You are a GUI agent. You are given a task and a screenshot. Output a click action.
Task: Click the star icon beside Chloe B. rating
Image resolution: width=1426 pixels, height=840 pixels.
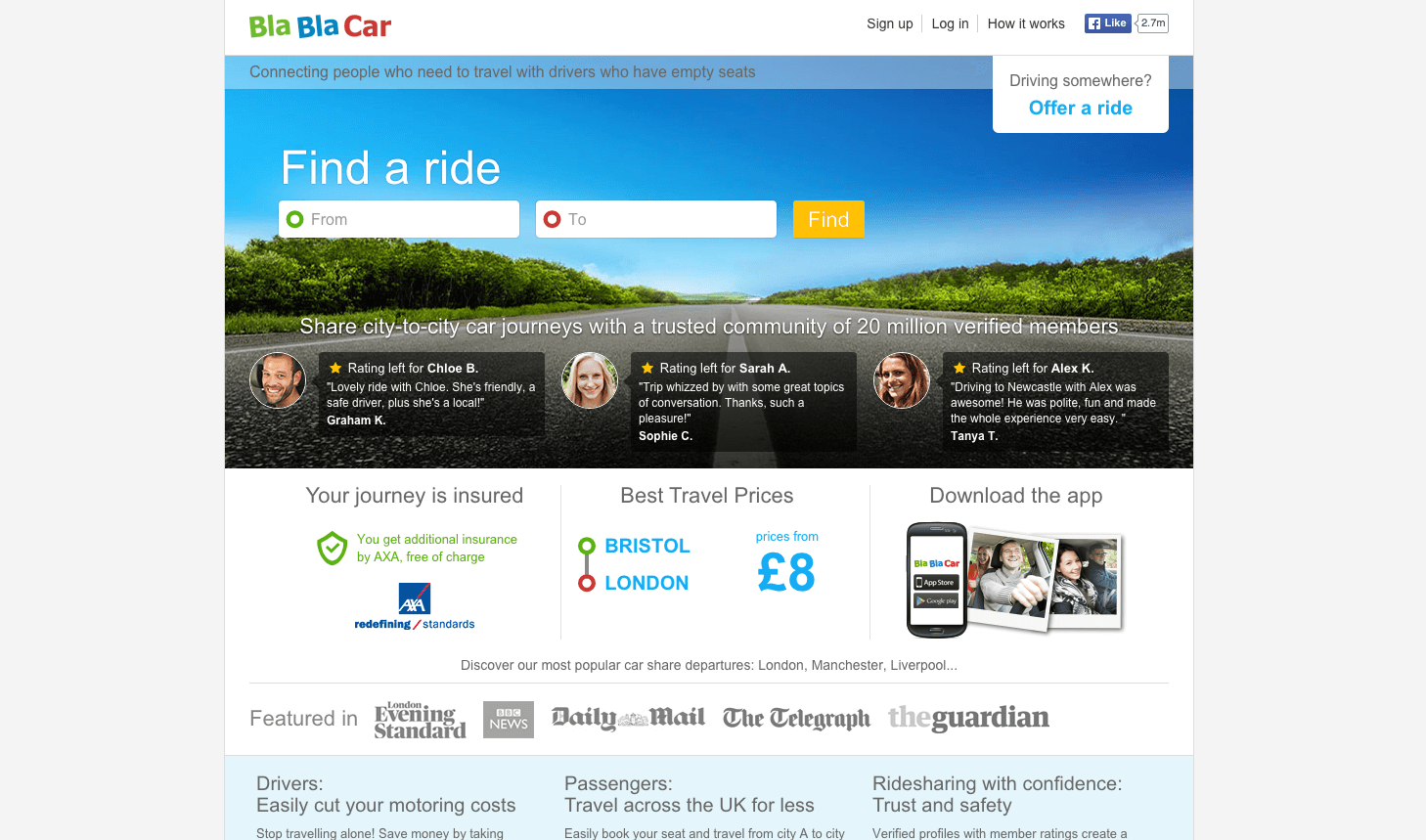[x=335, y=368]
